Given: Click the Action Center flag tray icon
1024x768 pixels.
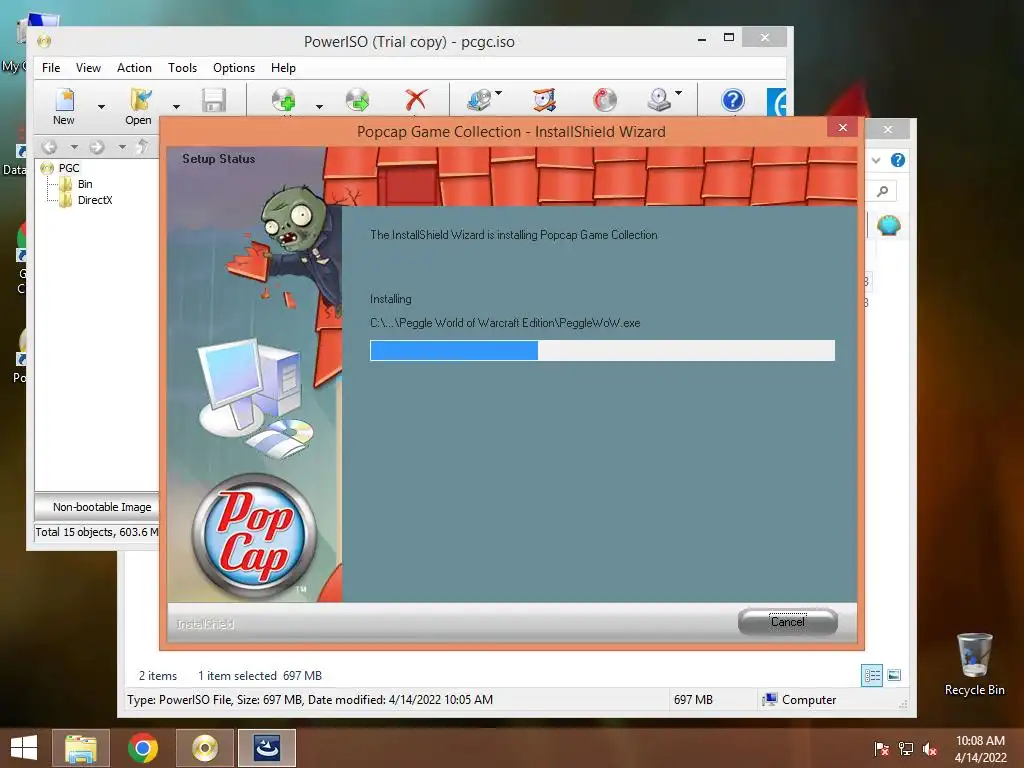Looking at the screenshot, I should pos(882,749).
